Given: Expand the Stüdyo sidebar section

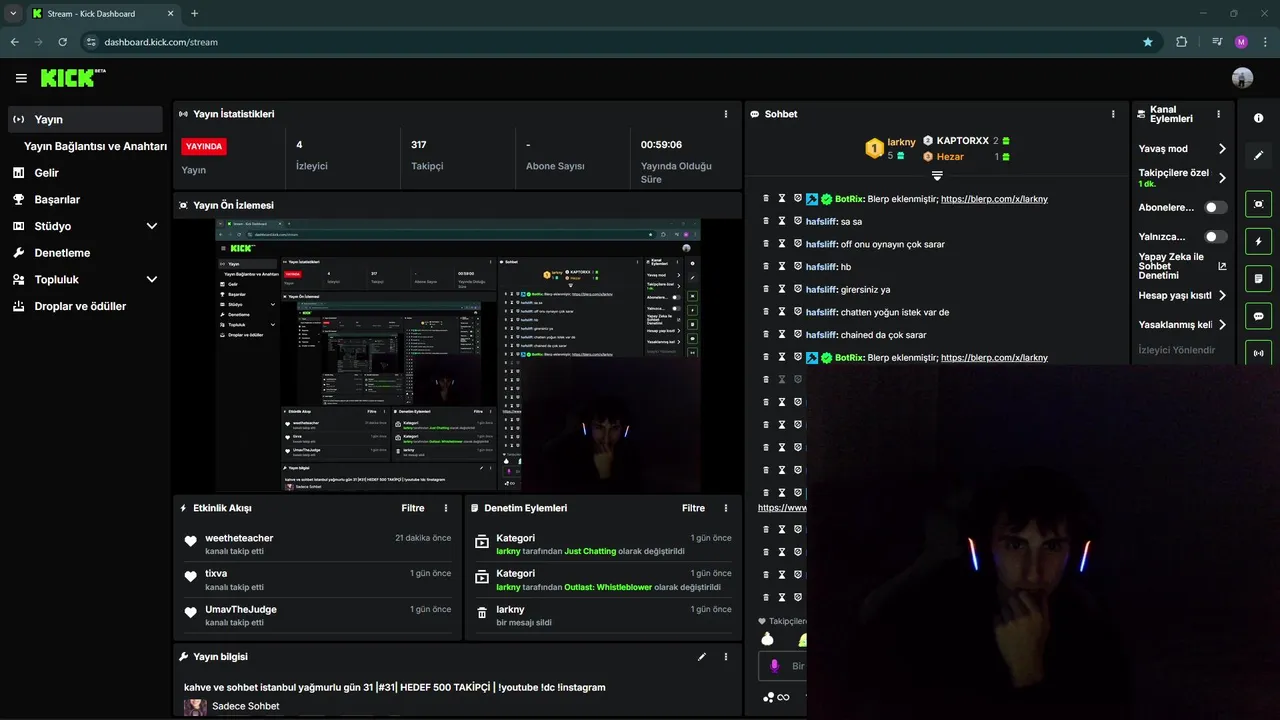Looking at the screenshot, I should 152,226.
